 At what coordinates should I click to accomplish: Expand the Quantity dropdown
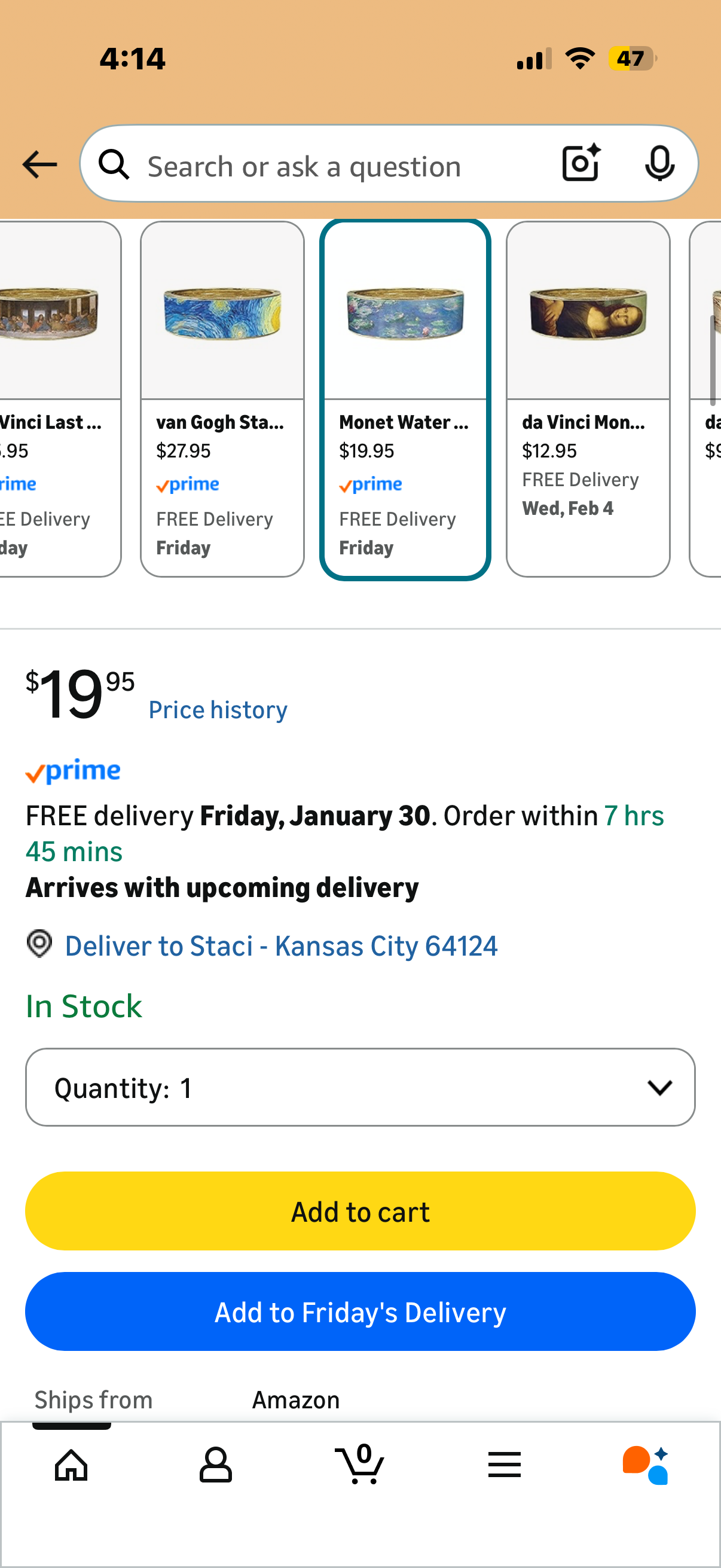[359, 1087]
